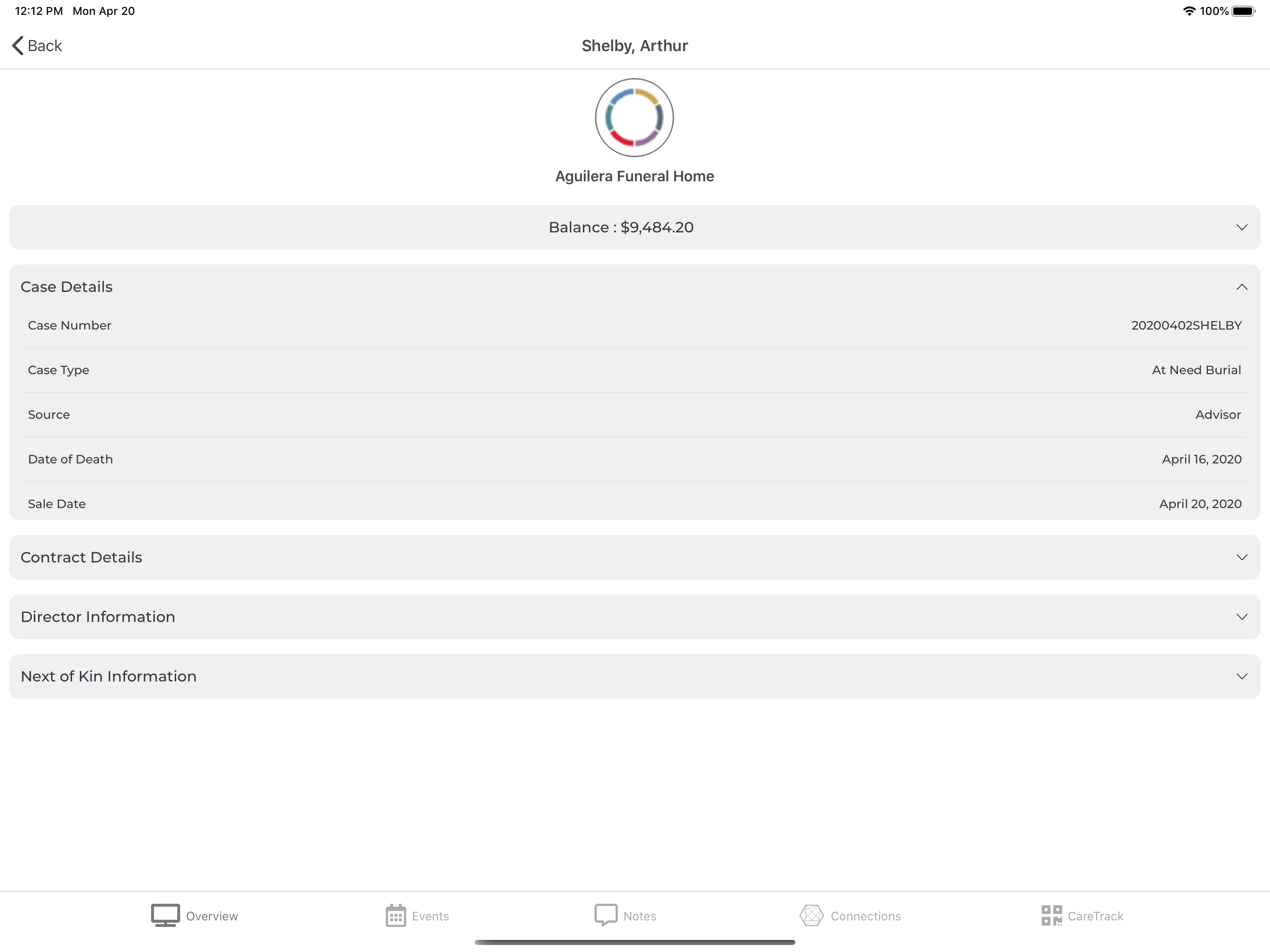This screenshot has height=952, width=1270.
Task: Open the Aguilera Funeral Home logo
Action: (x=635, y=118)
